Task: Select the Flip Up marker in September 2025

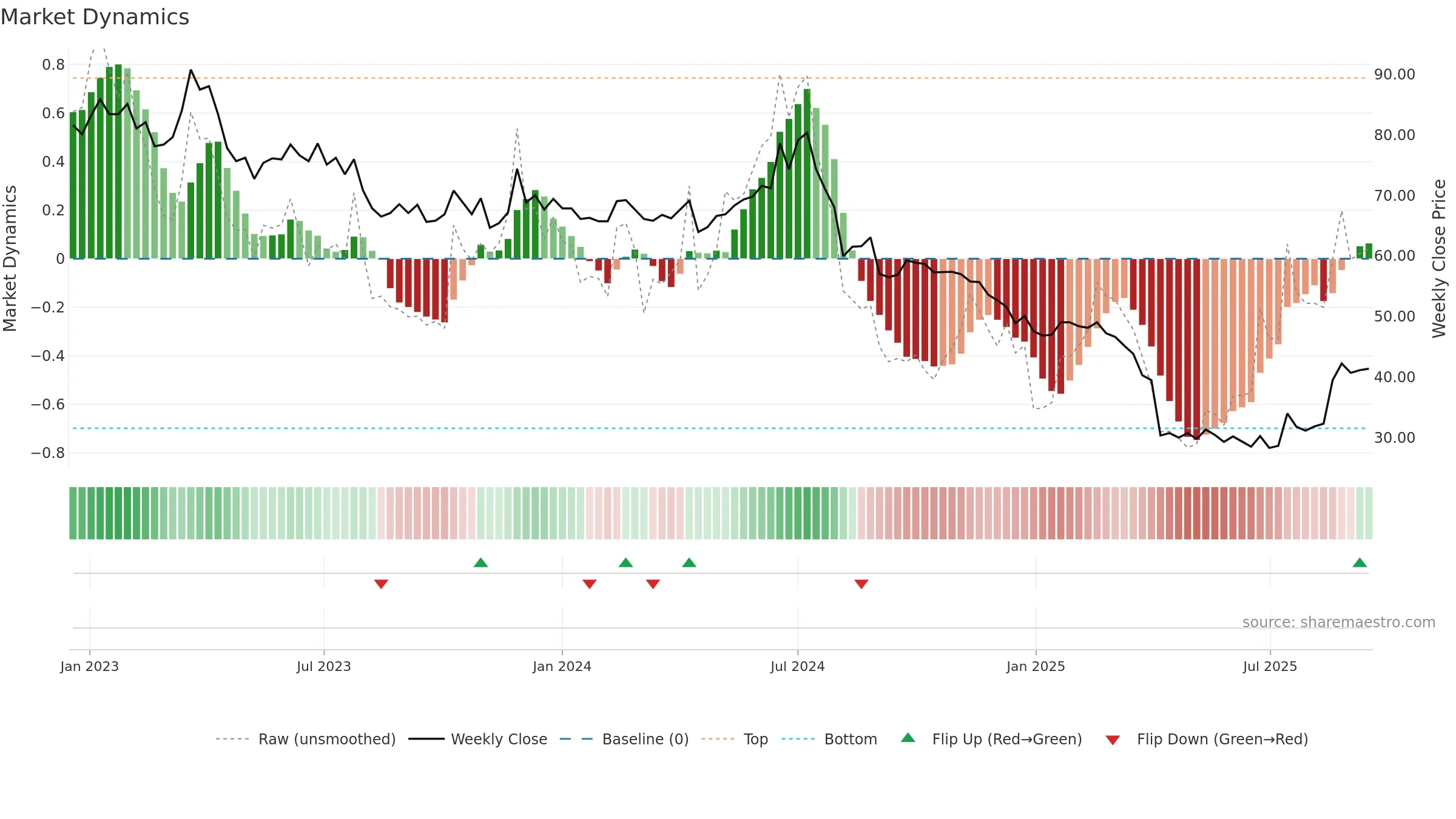Action: coord(1360,562)
